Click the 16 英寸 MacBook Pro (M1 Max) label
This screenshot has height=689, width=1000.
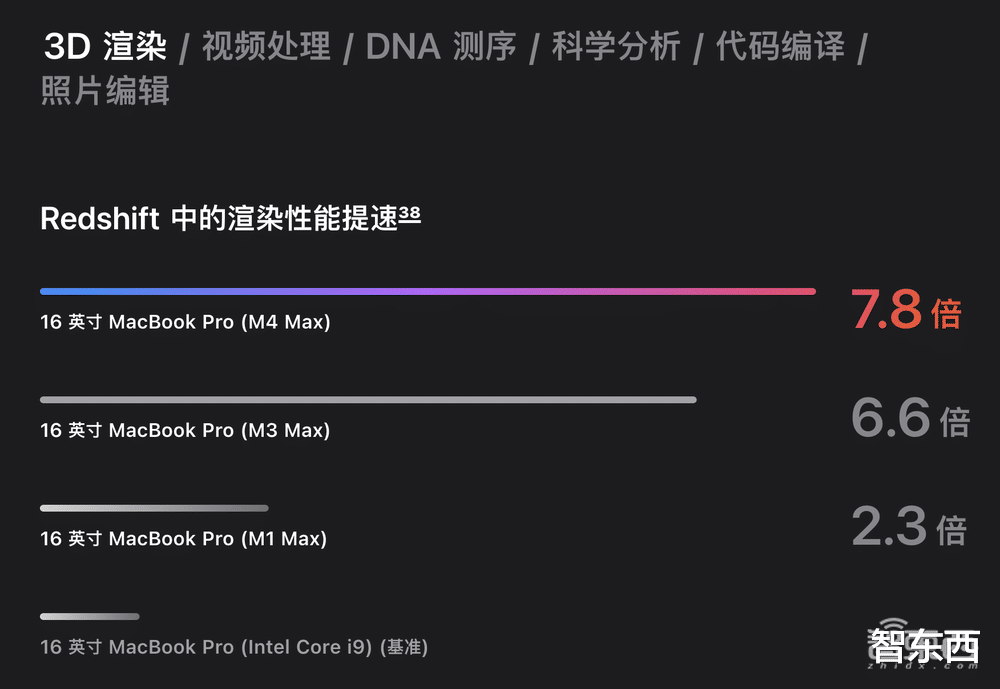[x=184, y=539]
